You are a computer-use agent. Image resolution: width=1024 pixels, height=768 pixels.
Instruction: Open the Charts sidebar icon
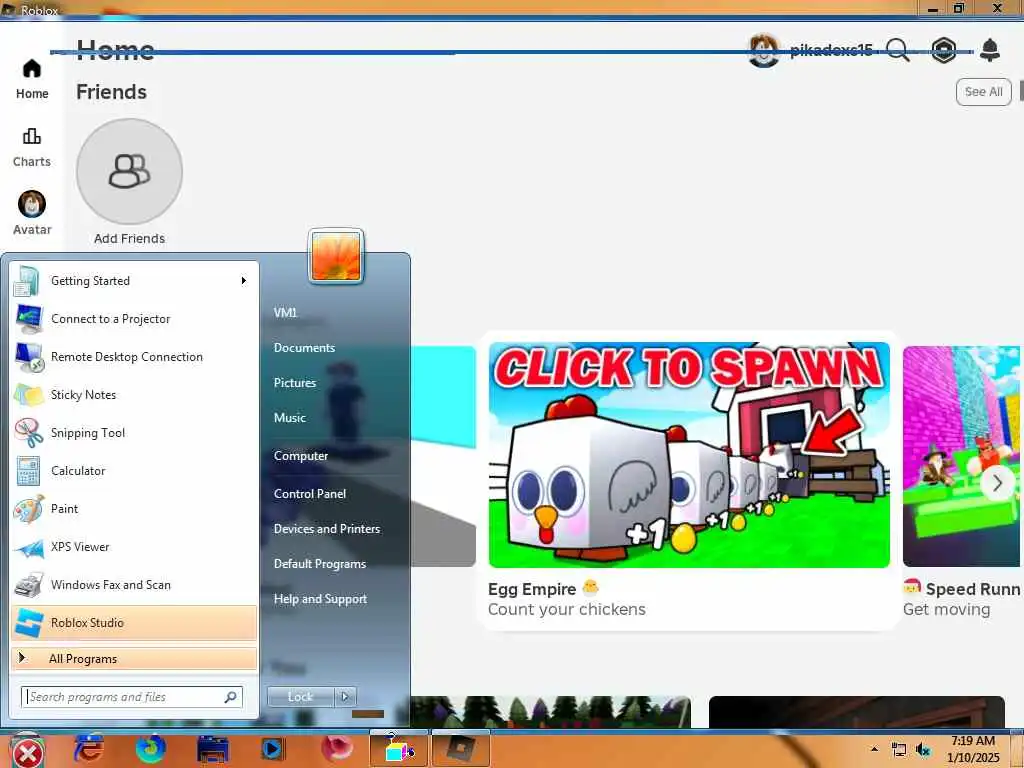[x=31, y=136]
